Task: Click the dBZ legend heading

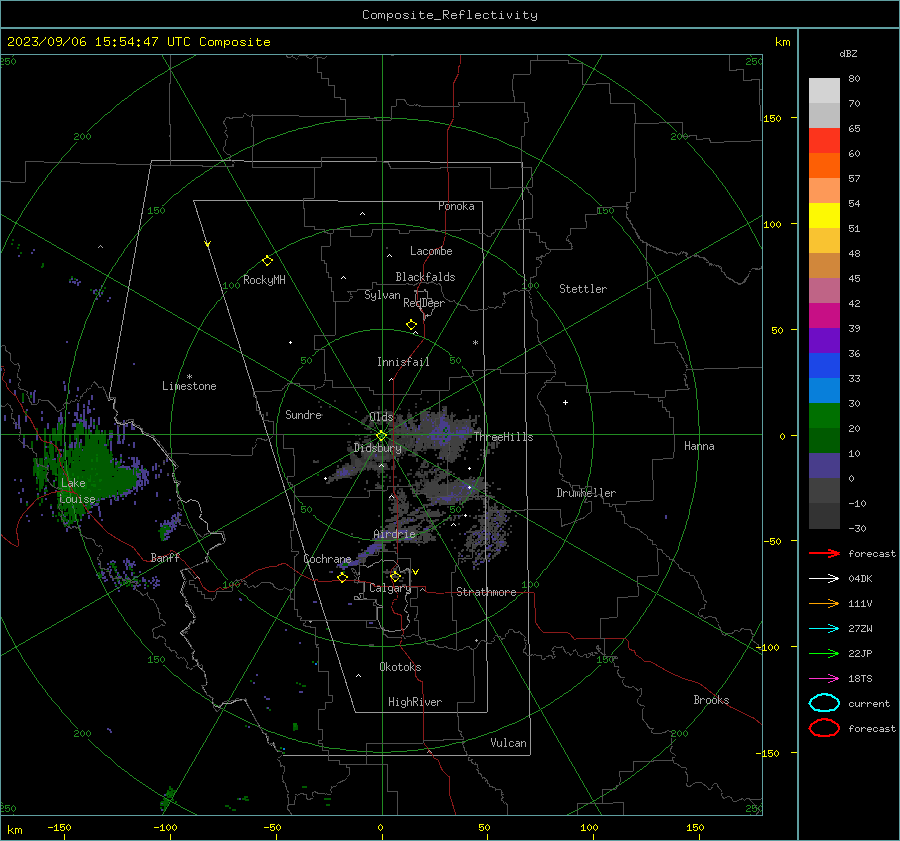Action: coord(848,53)
